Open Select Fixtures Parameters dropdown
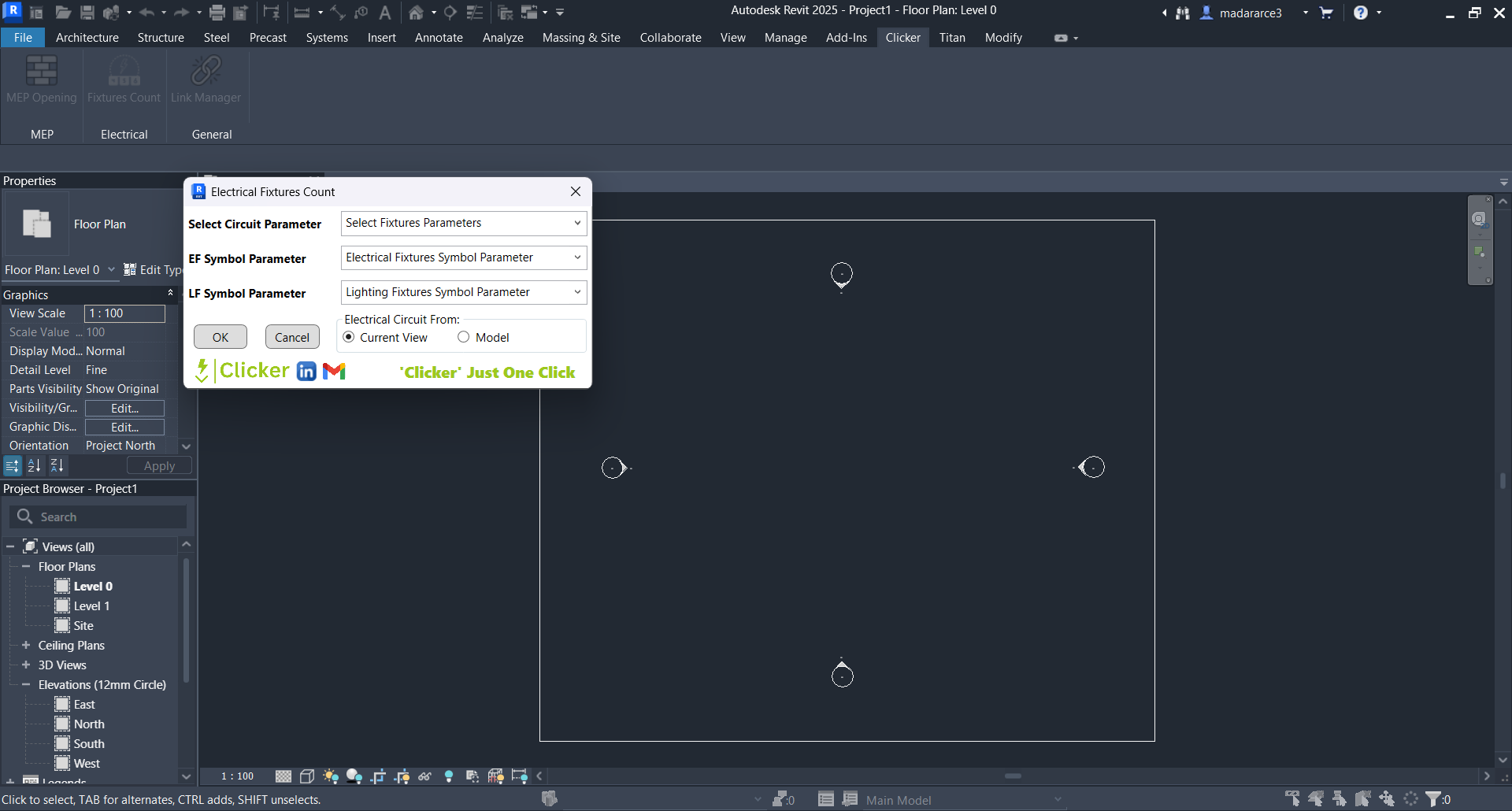This screenshot has height=811, width=1512. [464, 223]
